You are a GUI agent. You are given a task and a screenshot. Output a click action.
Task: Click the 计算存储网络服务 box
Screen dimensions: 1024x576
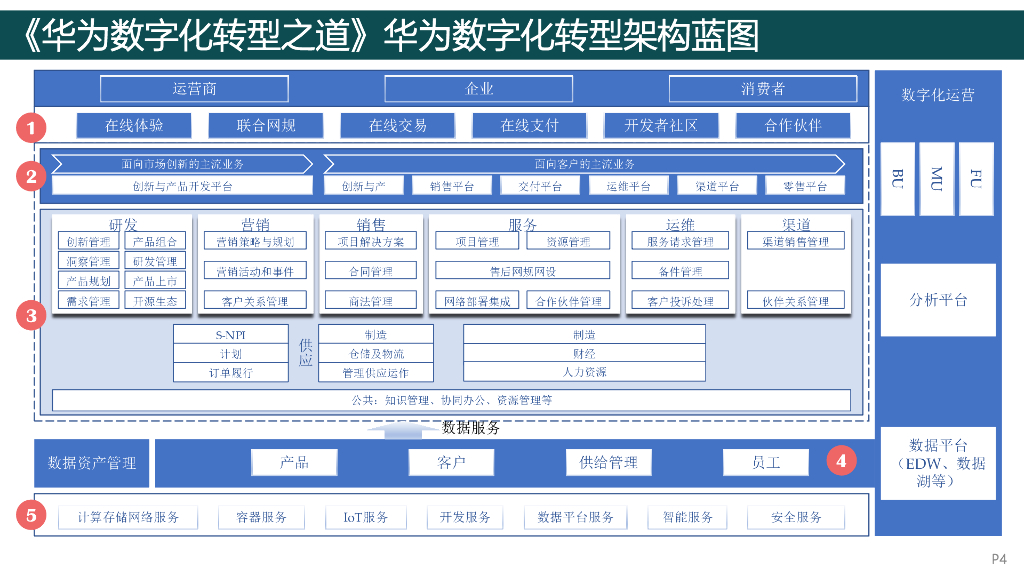(x=128, y=517)
